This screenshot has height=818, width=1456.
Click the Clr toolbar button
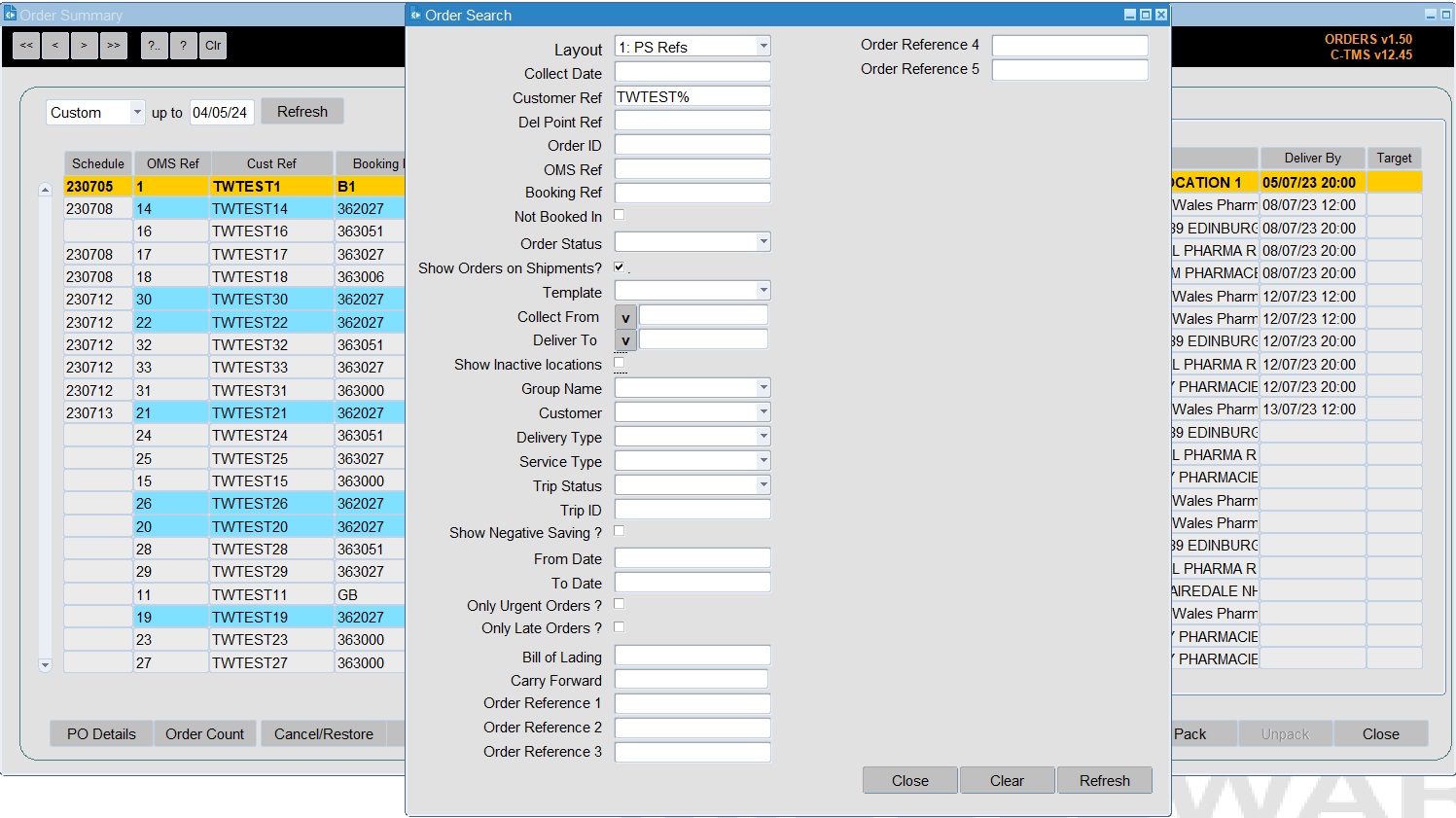[x=213, y=46]
